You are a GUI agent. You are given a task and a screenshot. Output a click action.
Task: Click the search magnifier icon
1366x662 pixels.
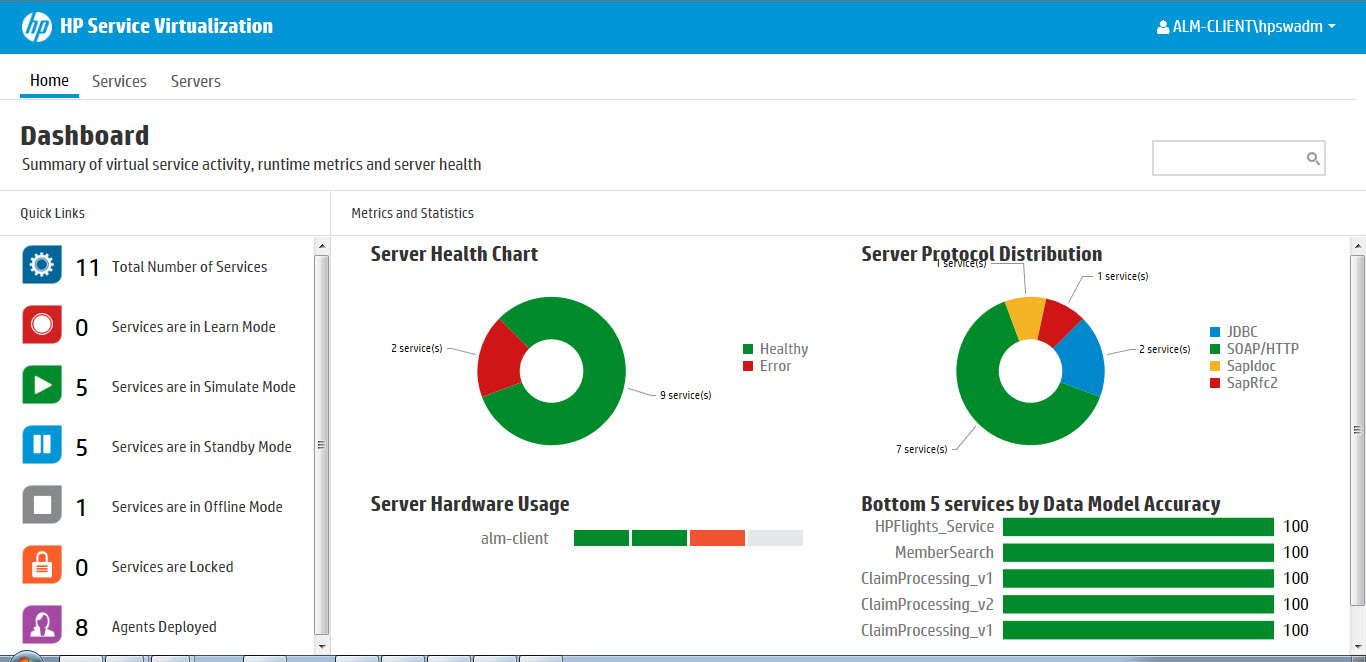coord(1313,158)
